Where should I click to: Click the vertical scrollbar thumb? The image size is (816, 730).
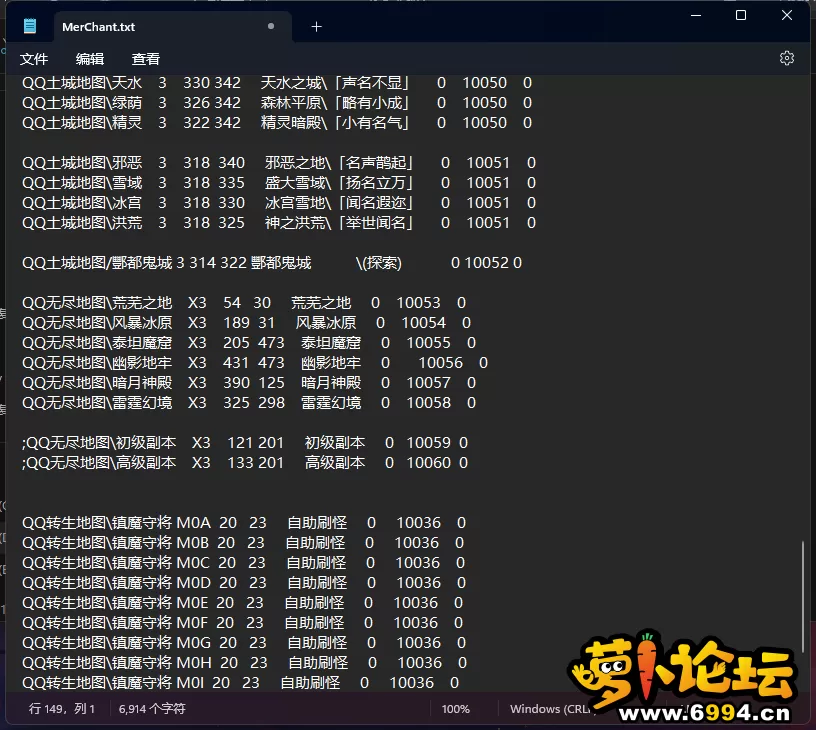[x=803, y=597]
